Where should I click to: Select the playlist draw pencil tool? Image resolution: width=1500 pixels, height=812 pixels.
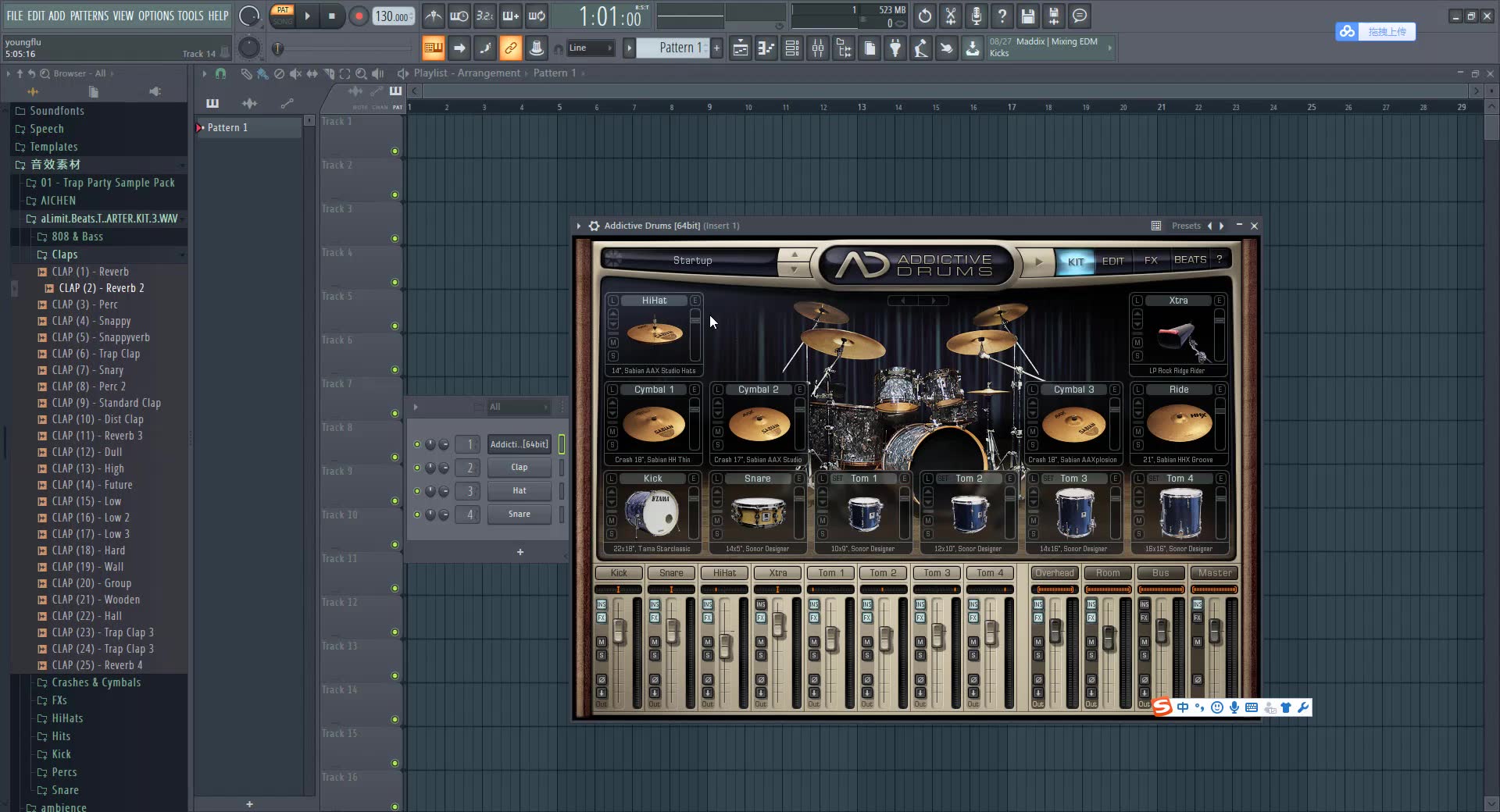point(246,73)
